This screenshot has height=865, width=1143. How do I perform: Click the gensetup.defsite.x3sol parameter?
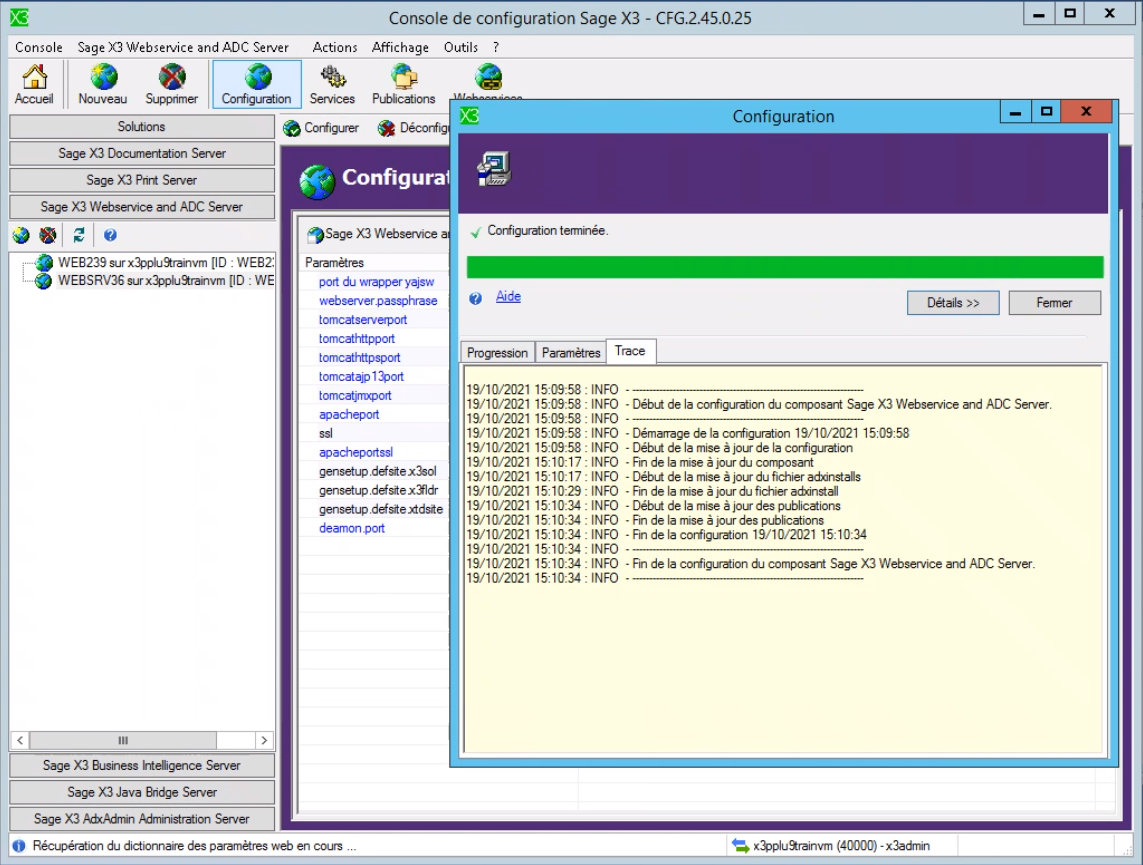[x=378, y=471]
